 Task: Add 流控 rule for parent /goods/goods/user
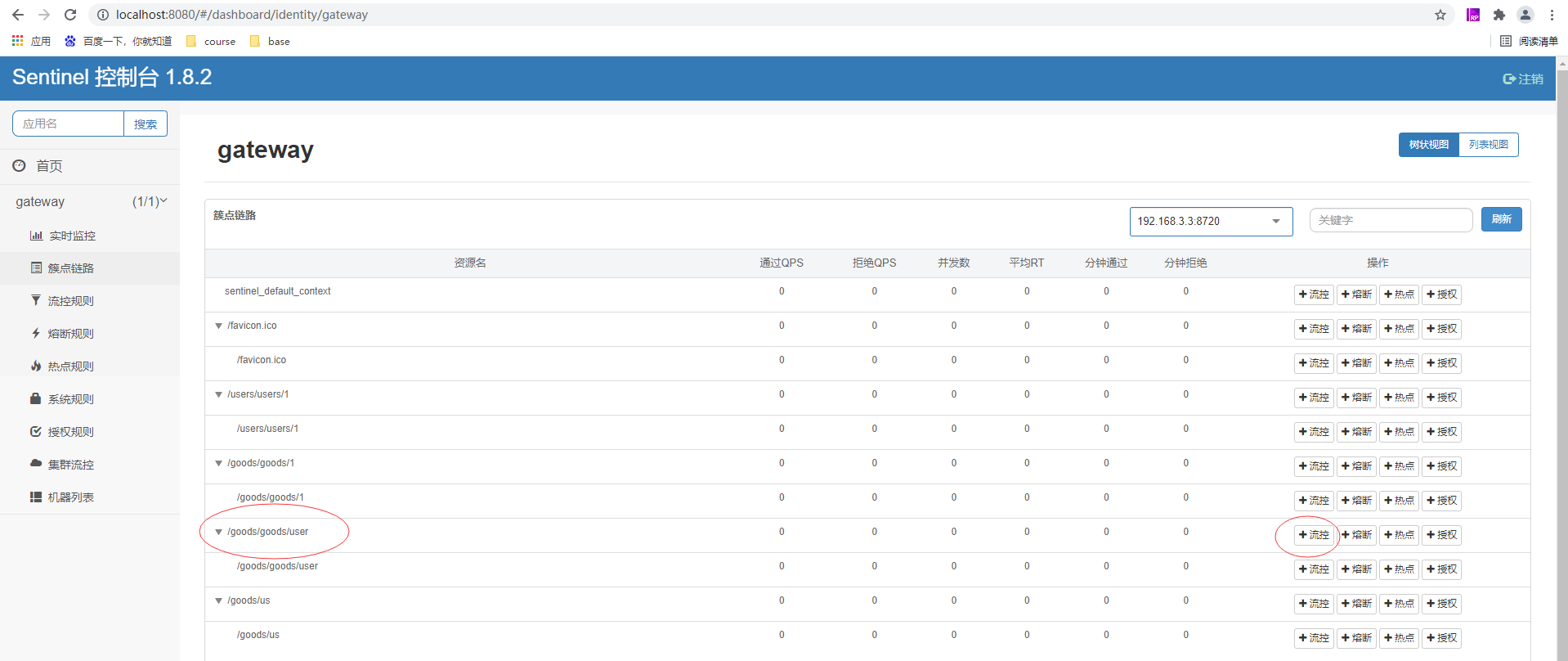[x=1314, y=535]
